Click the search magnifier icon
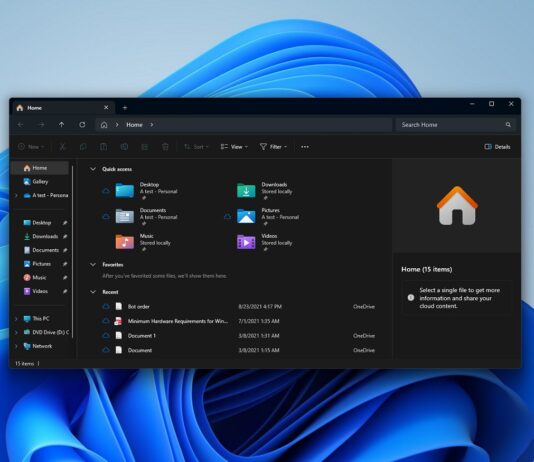 coord(508,125)
